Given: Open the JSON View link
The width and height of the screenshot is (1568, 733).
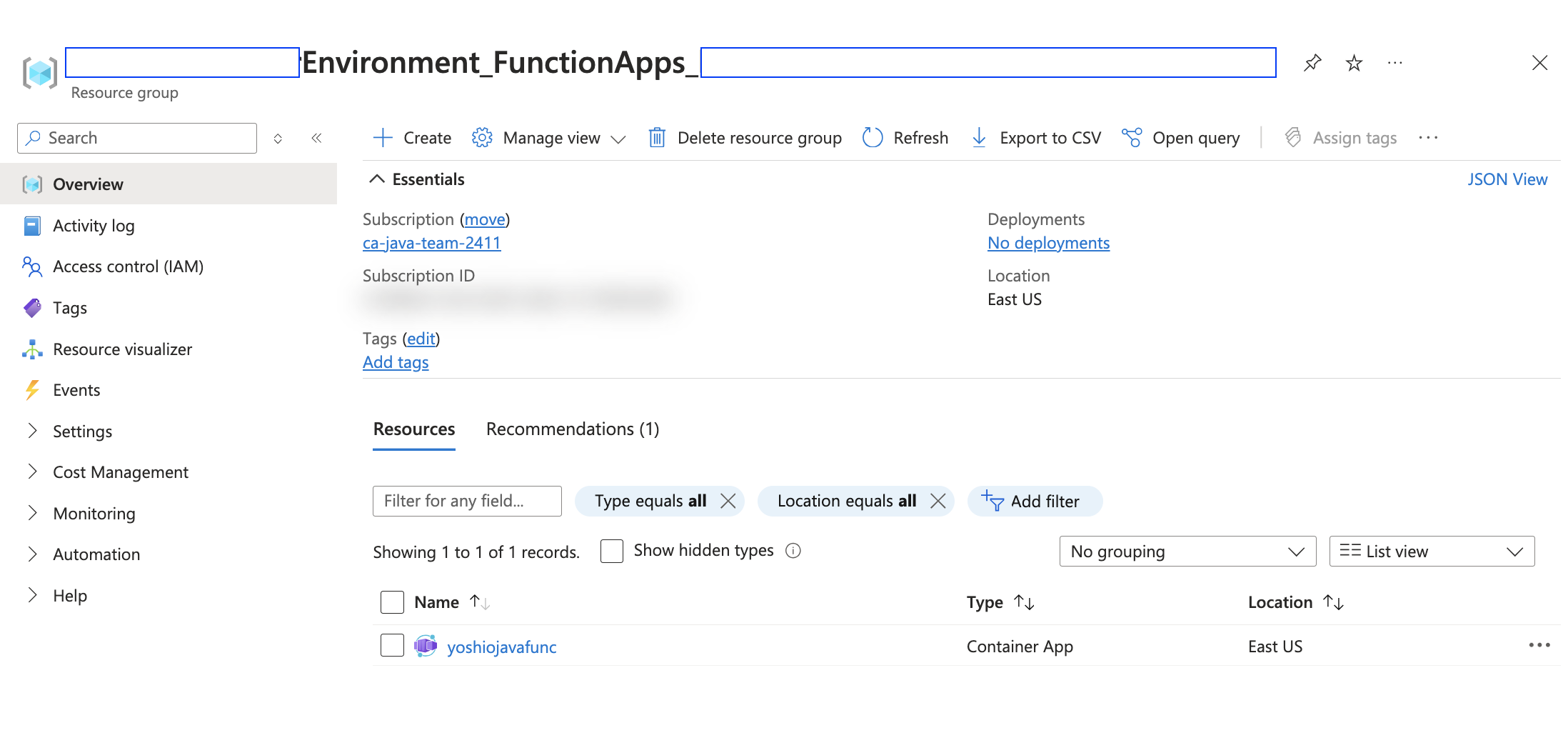Looking at the screenshot, I should point(1507,179).
